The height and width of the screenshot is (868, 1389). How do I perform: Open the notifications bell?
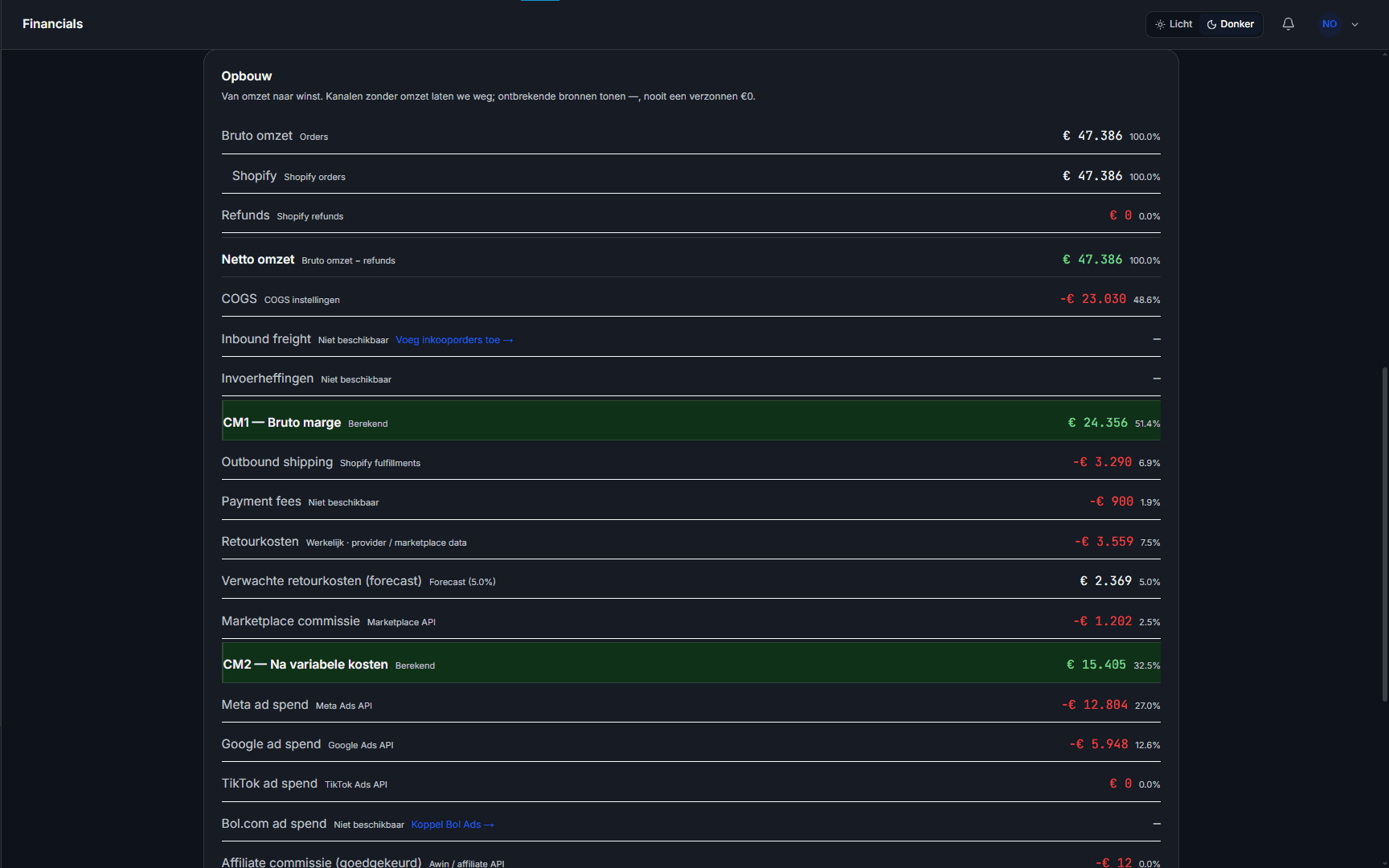[x=1288, y=24]
